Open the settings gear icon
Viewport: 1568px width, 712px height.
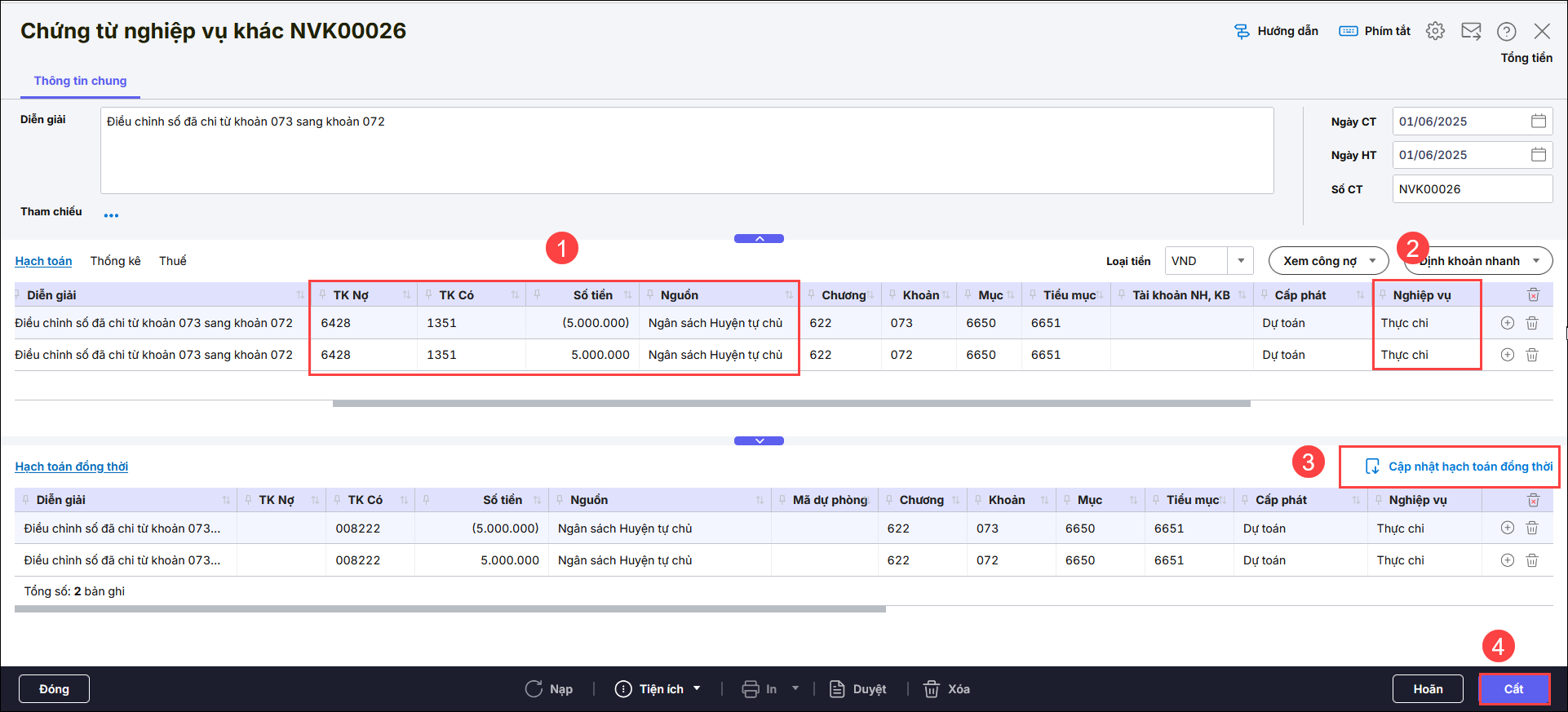click(x=1435, y=31)
